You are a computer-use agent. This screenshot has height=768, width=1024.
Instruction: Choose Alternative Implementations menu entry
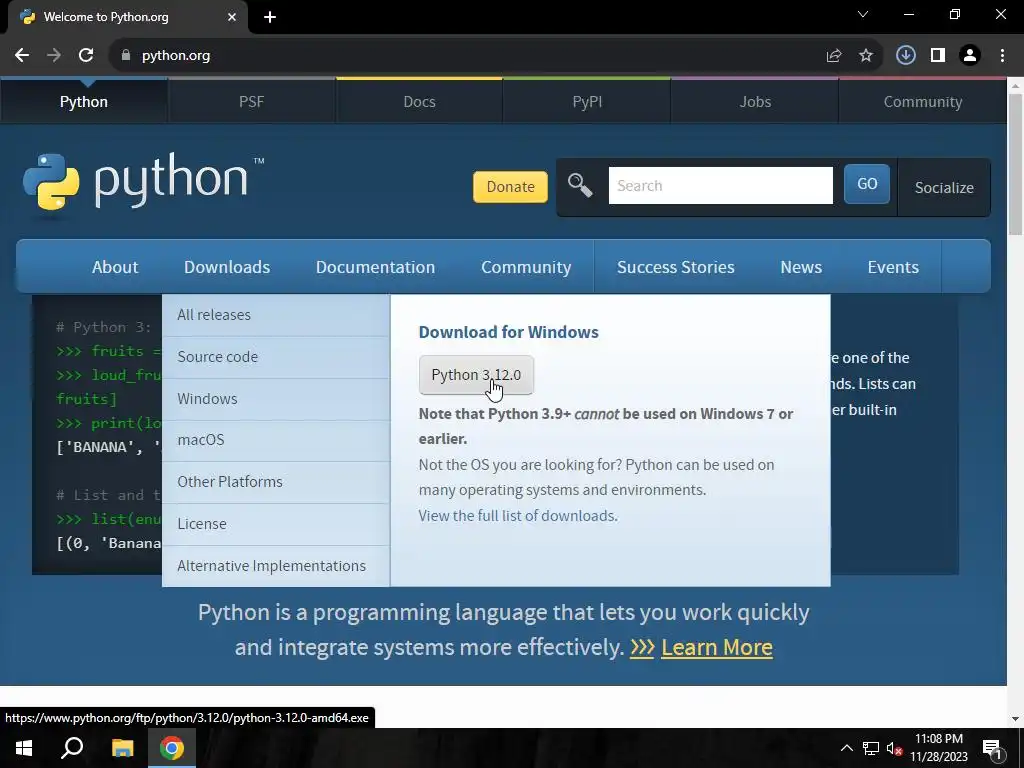pos(276,566)
